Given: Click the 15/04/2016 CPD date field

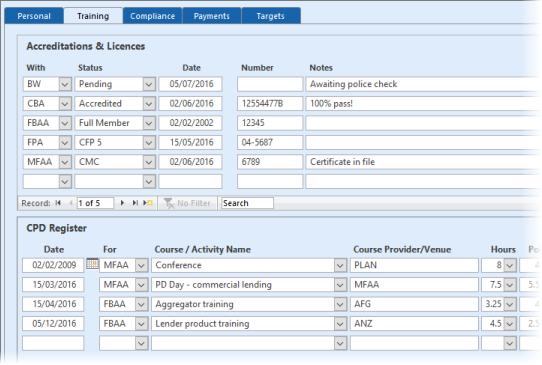Looking at the screenshot, I should [53, 304].
